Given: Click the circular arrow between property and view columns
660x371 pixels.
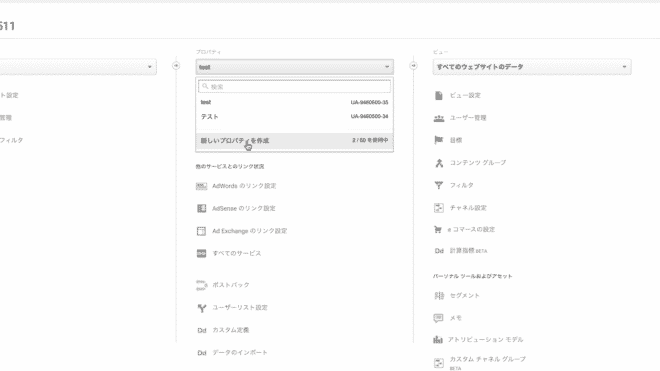Looking at the screenshot, I should (x=413, y=66).
